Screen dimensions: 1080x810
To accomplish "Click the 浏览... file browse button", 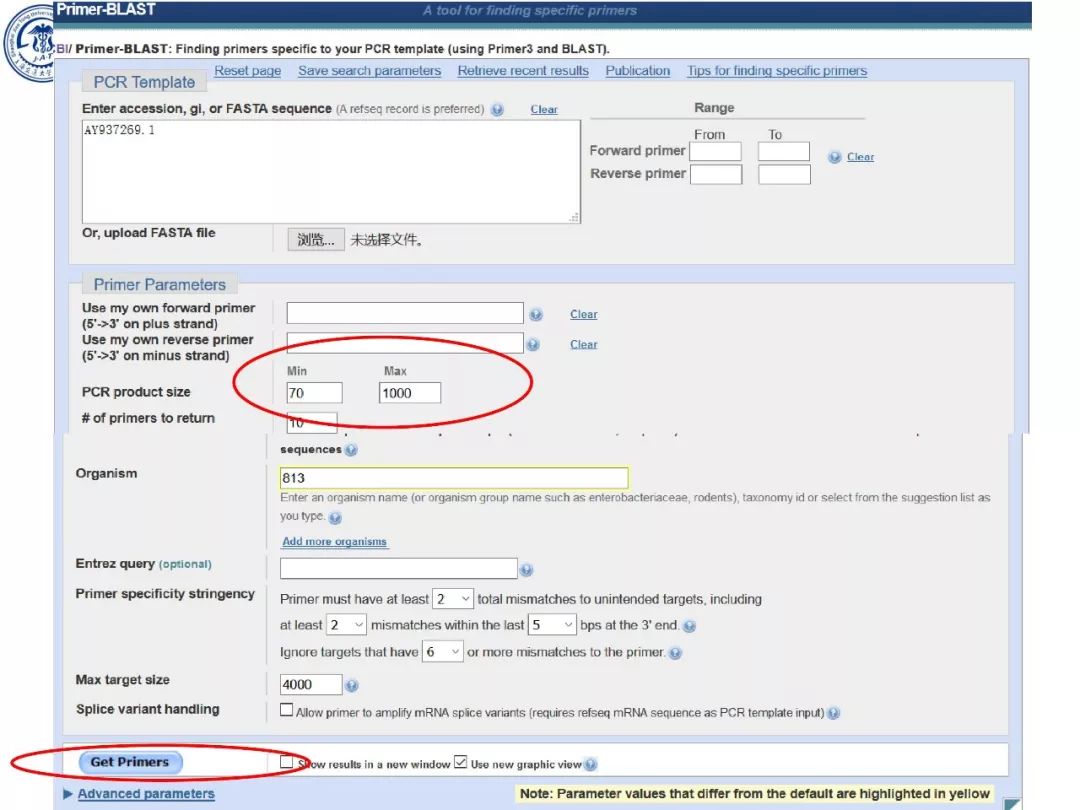I will [315, 240].
